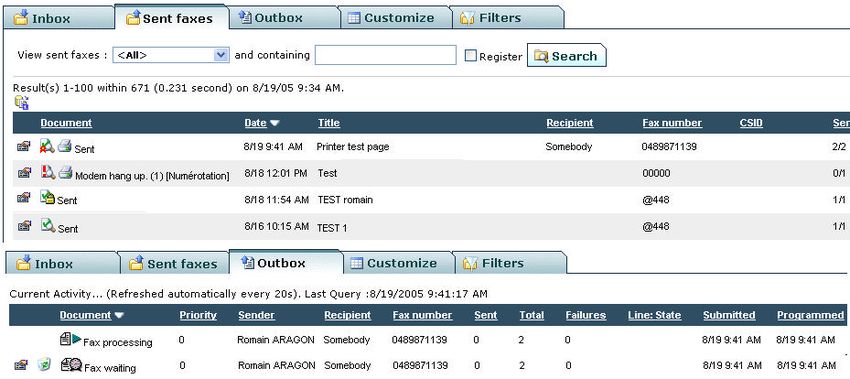
Task: Sort Outbox by Programmed column
Action: click(x=810, y=315)
